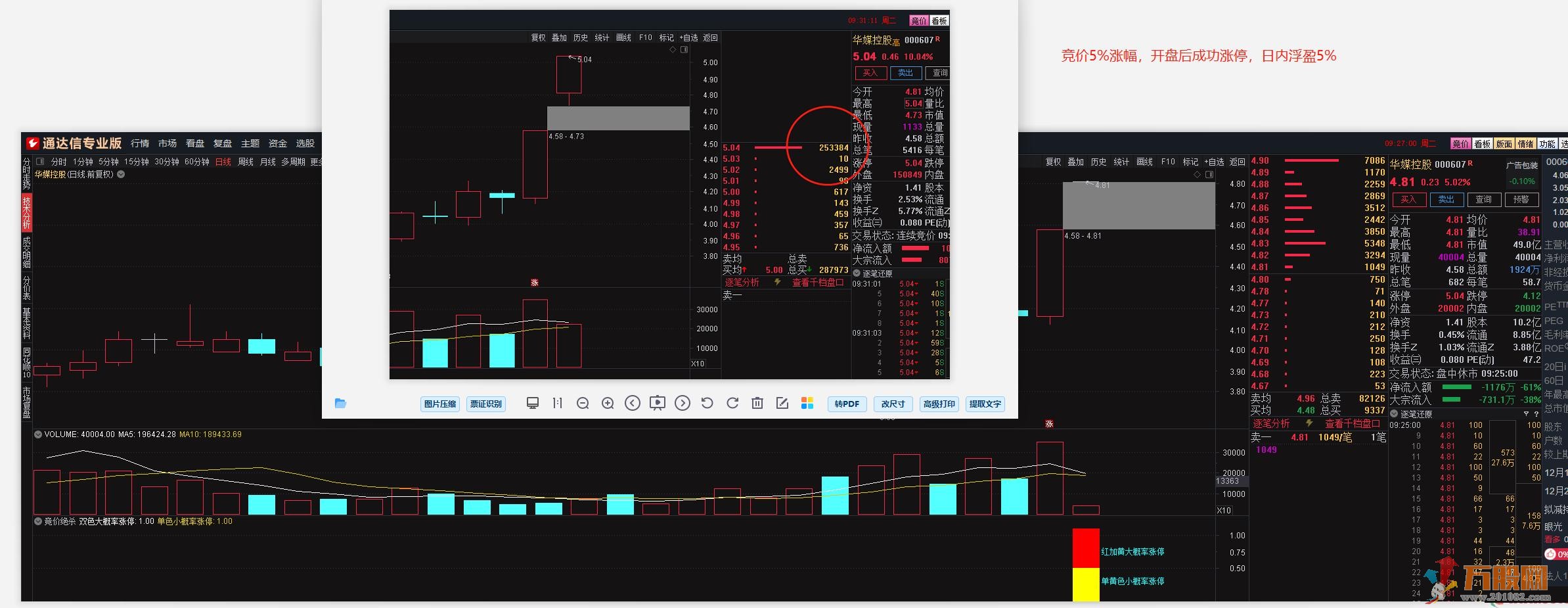Open 逐笔分析 link in main window
The image size is (1568, 608).
coord(1271,423)
